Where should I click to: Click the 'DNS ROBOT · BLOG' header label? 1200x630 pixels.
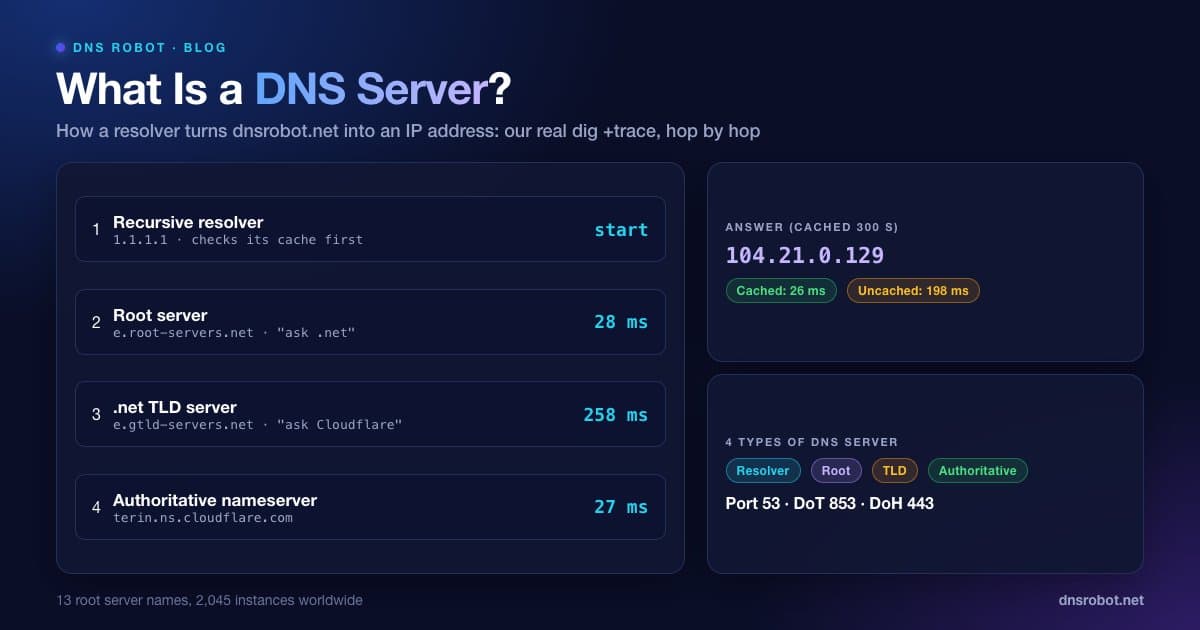(x=150, y=47)
